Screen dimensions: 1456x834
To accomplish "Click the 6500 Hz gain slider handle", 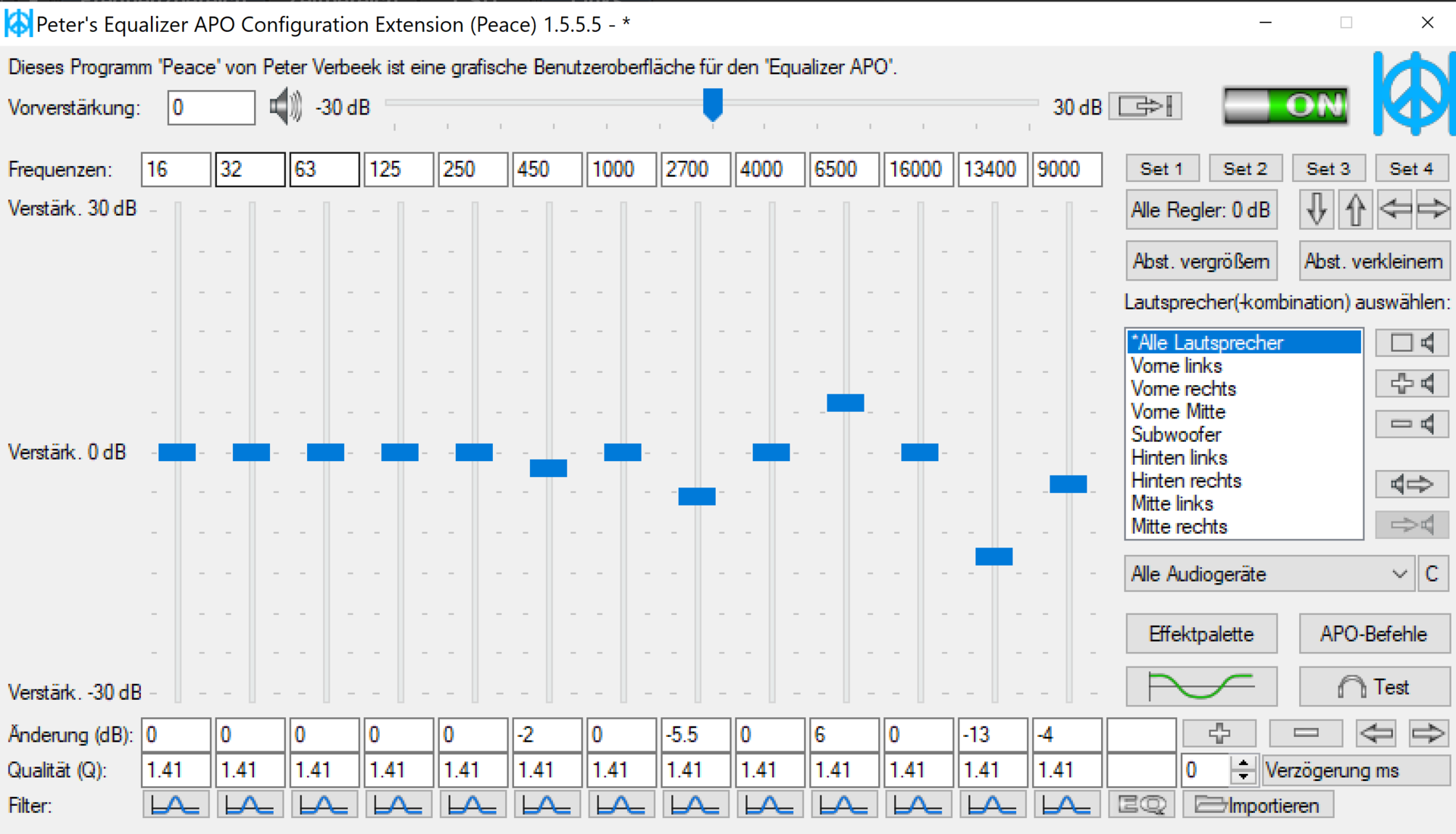I will point(845,403).
